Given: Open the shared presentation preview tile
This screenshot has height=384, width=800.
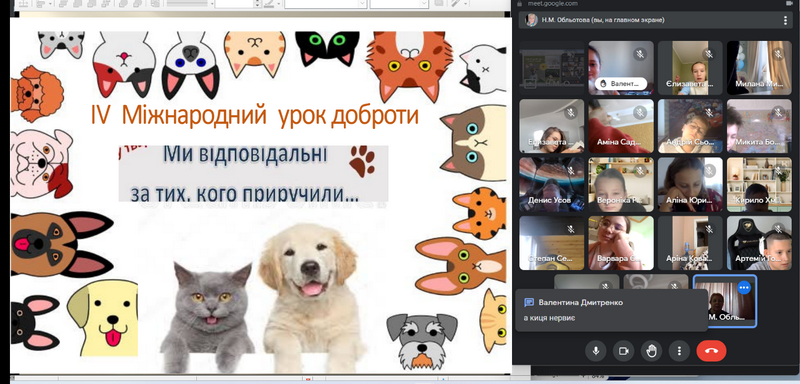Looking at the screenshot, I should [x=552, y=68].
